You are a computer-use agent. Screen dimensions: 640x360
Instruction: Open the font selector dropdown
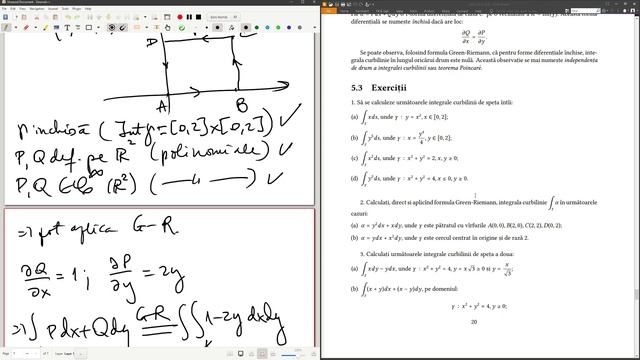[223, 17]
